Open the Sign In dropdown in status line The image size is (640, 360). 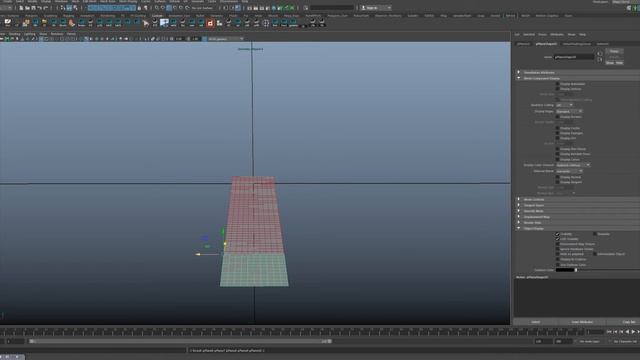[x=376, y=8]
